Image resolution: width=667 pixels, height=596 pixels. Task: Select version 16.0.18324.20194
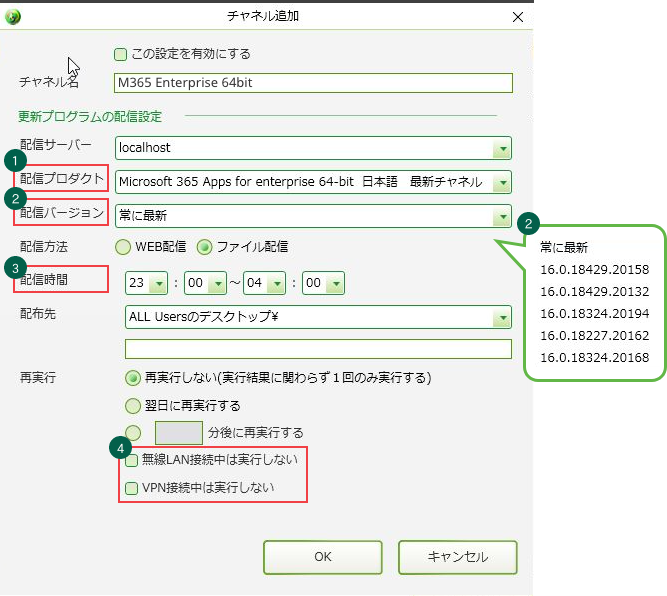(595, 314)
